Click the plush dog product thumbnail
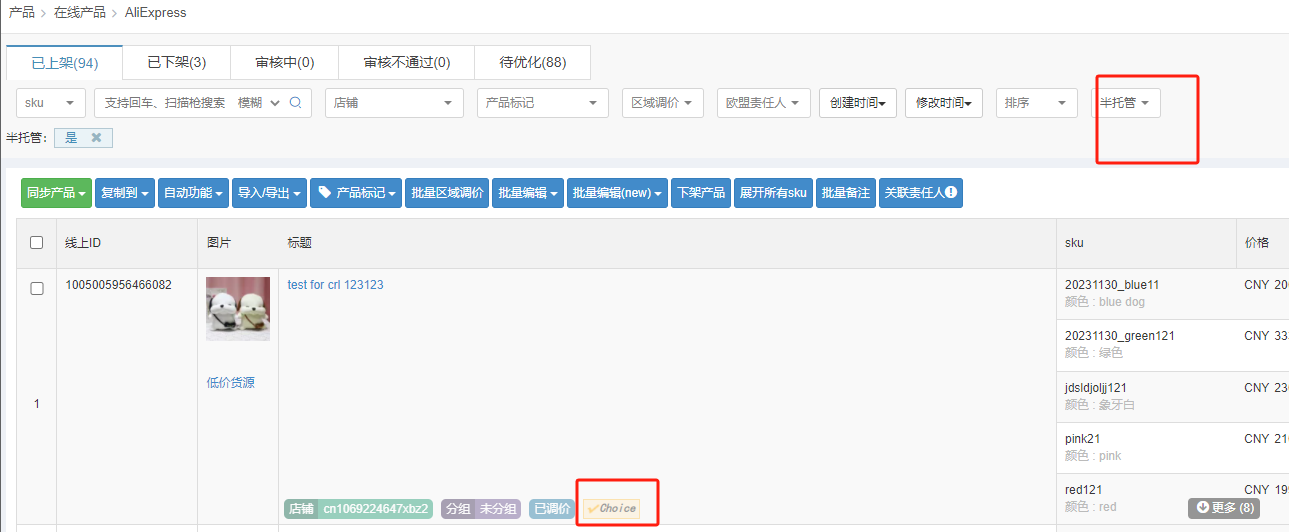This screenshot has height=532, width=1289. click(238, 309)
